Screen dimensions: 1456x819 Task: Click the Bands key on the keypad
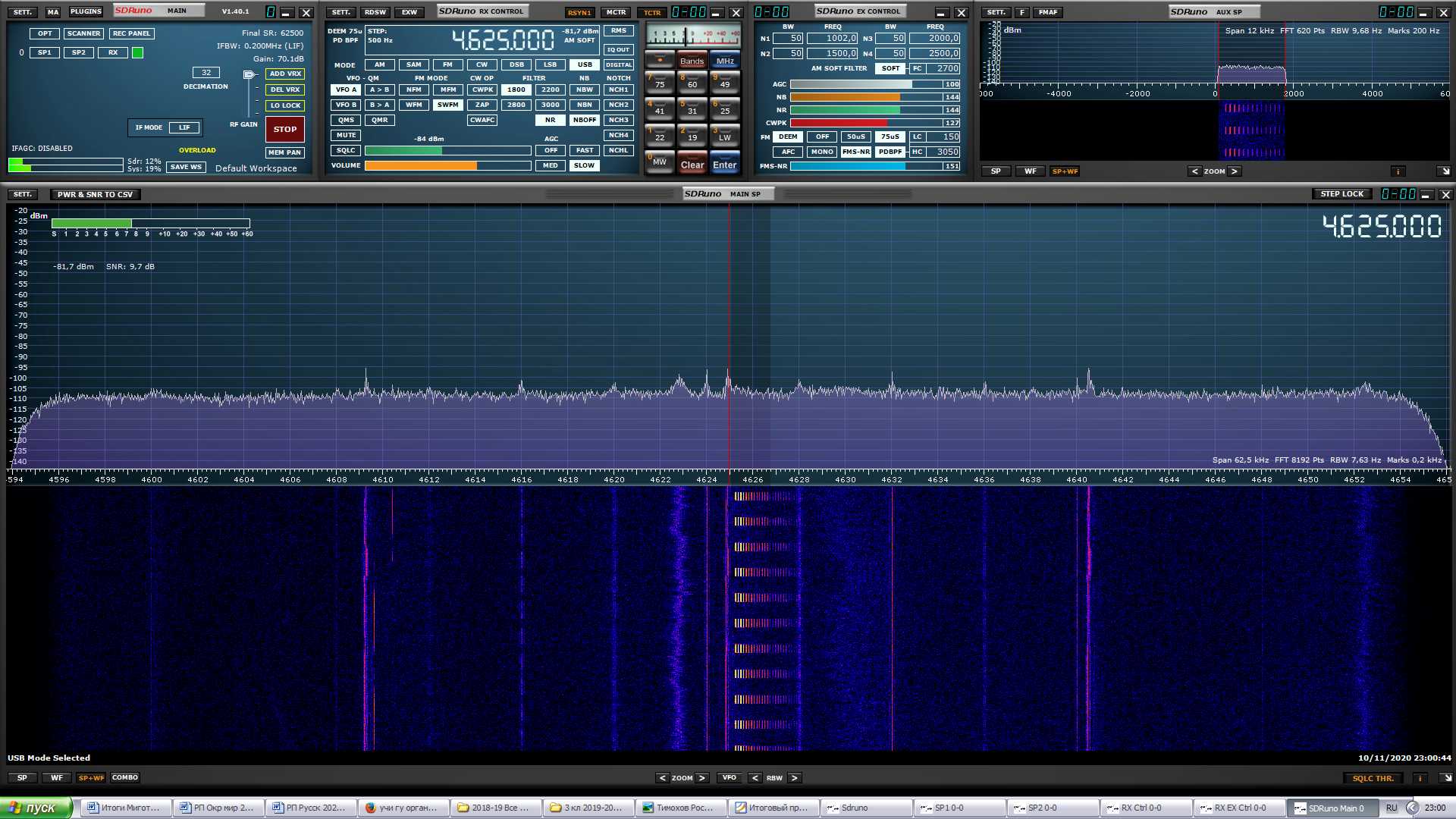tap(692, 61)
